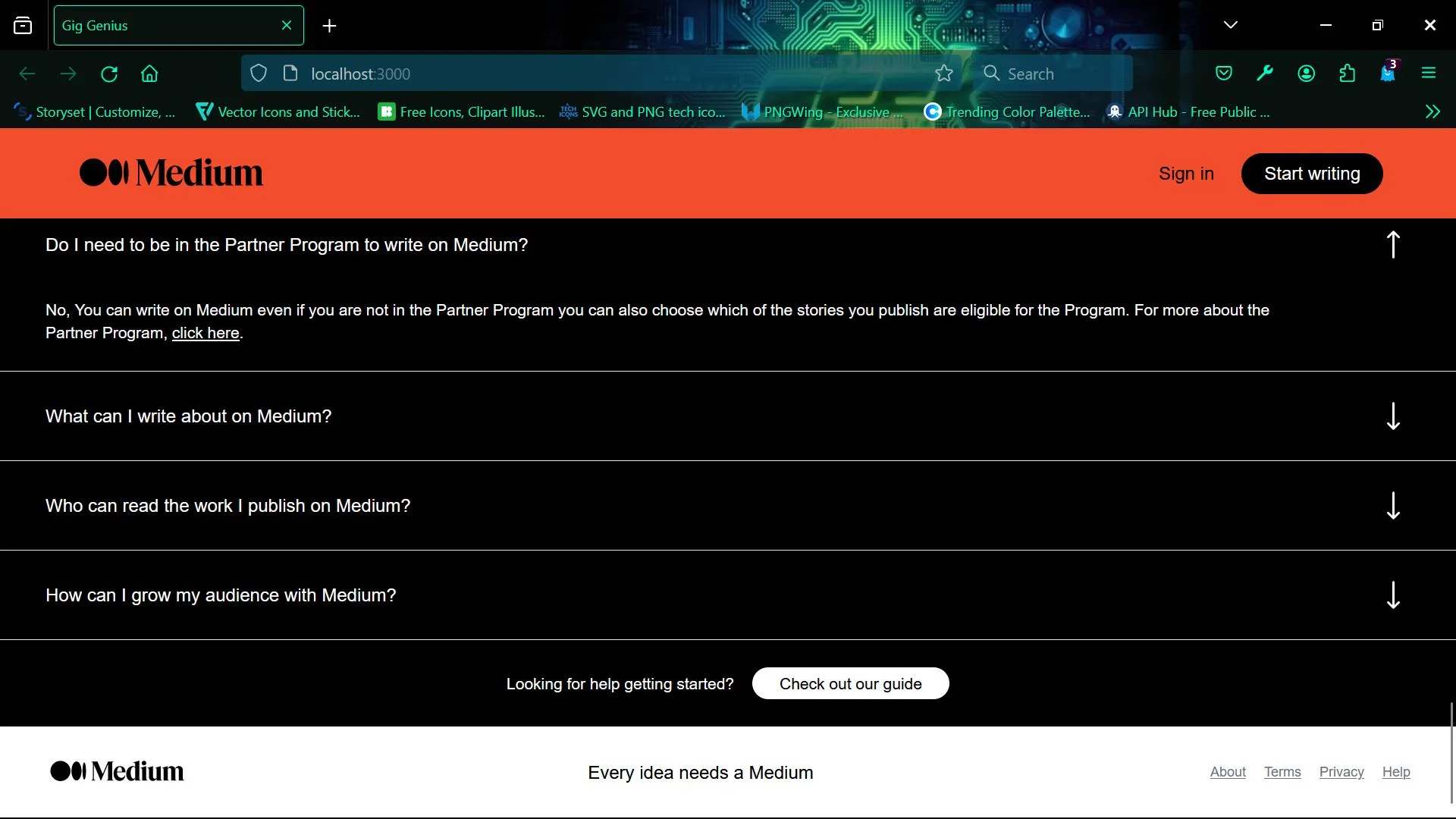Open the Firefox View list-all-tabs icon

(x=23, y=25)
